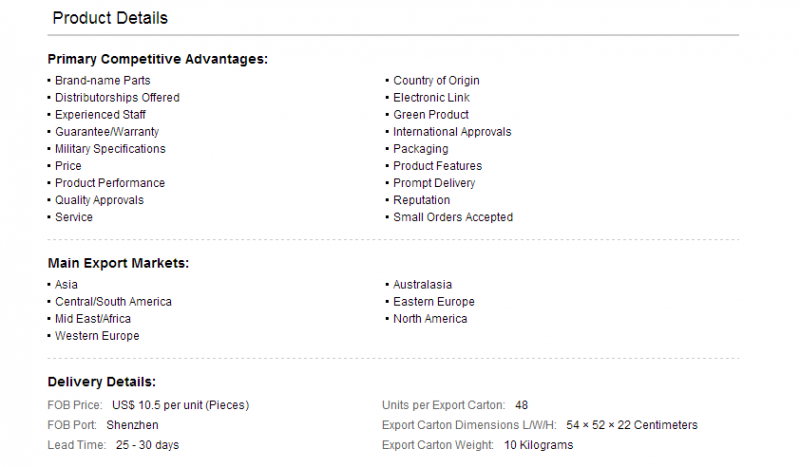The height and width of the screenshot is (467, 800).
Task: Click Country of Origin item
Action: 436,81
